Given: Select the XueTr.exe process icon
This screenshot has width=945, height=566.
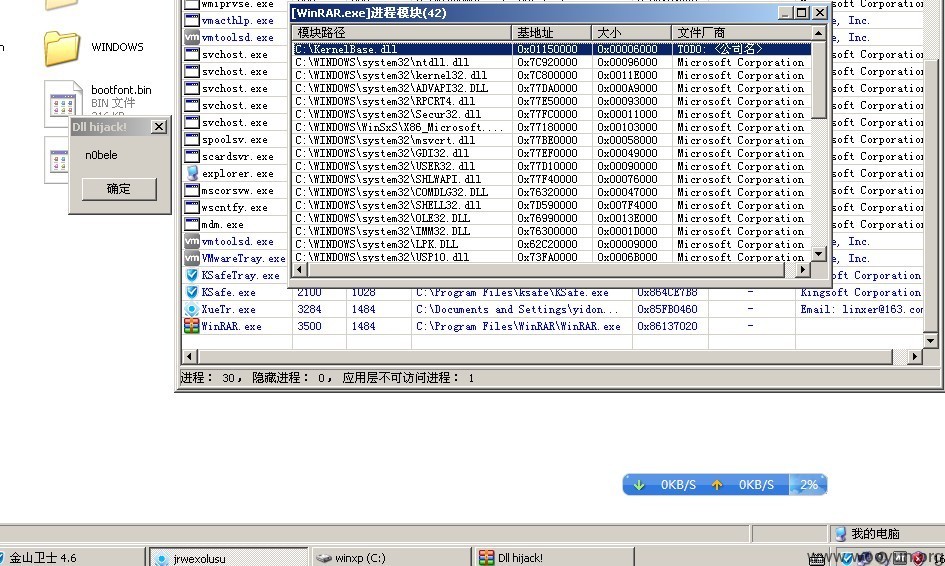Looking at the screenshot, I should pyautogui.click(x=192, y=309).
